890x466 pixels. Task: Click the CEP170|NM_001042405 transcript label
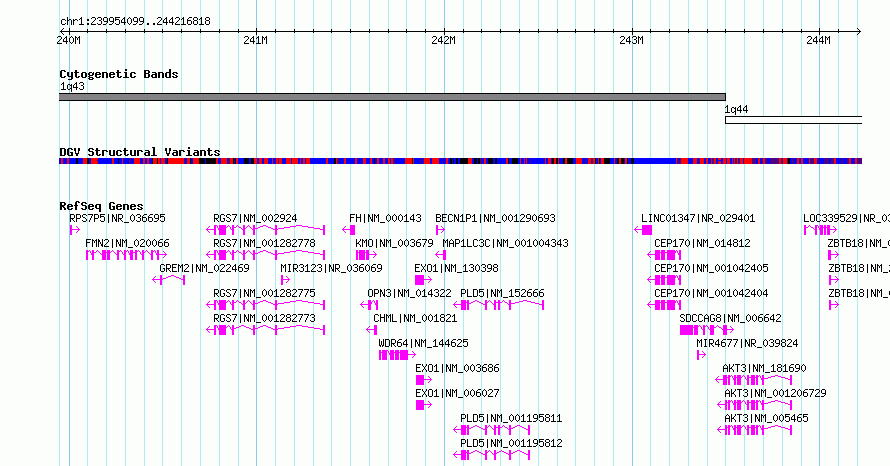(x=711, y=268)
